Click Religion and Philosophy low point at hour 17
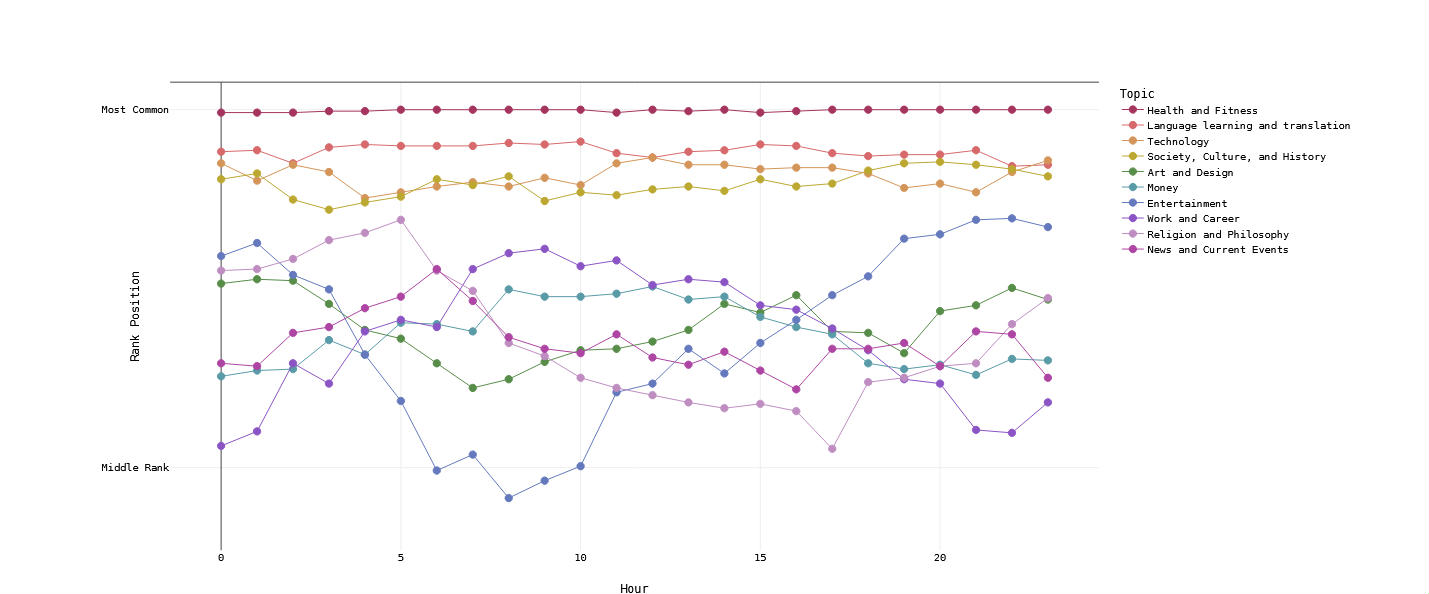 (x=832, y=449)
